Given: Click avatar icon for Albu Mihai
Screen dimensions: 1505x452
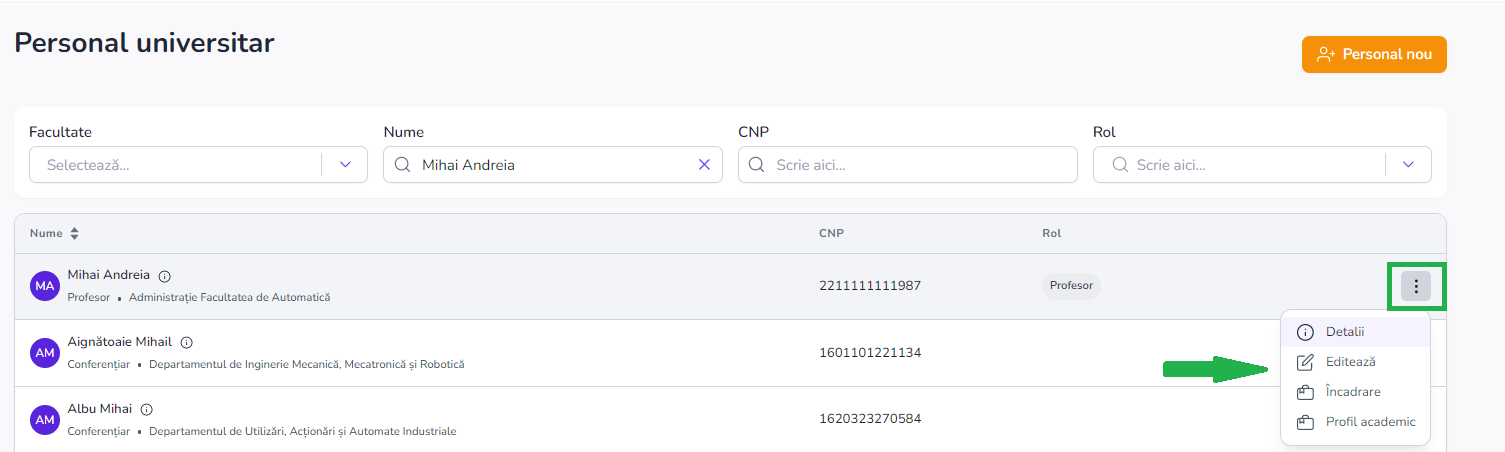Looking at the screenshot, I should click(x=45, y=420).
